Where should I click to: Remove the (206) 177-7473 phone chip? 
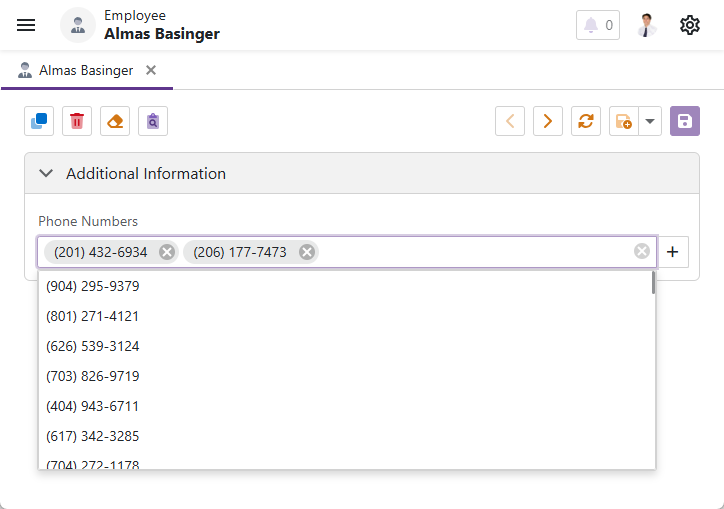[307, 252]
